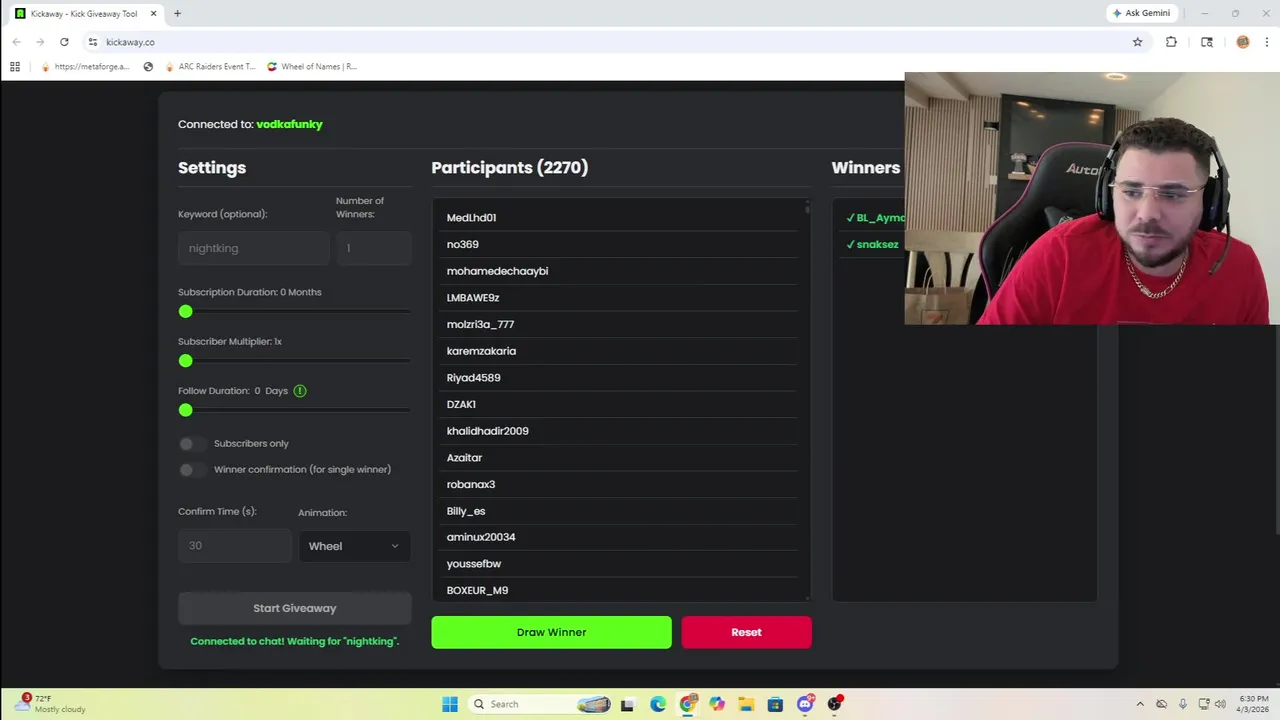Open new browser tab
The height and width of the screenshot is (720, 1280).
(x=177, y=14)
